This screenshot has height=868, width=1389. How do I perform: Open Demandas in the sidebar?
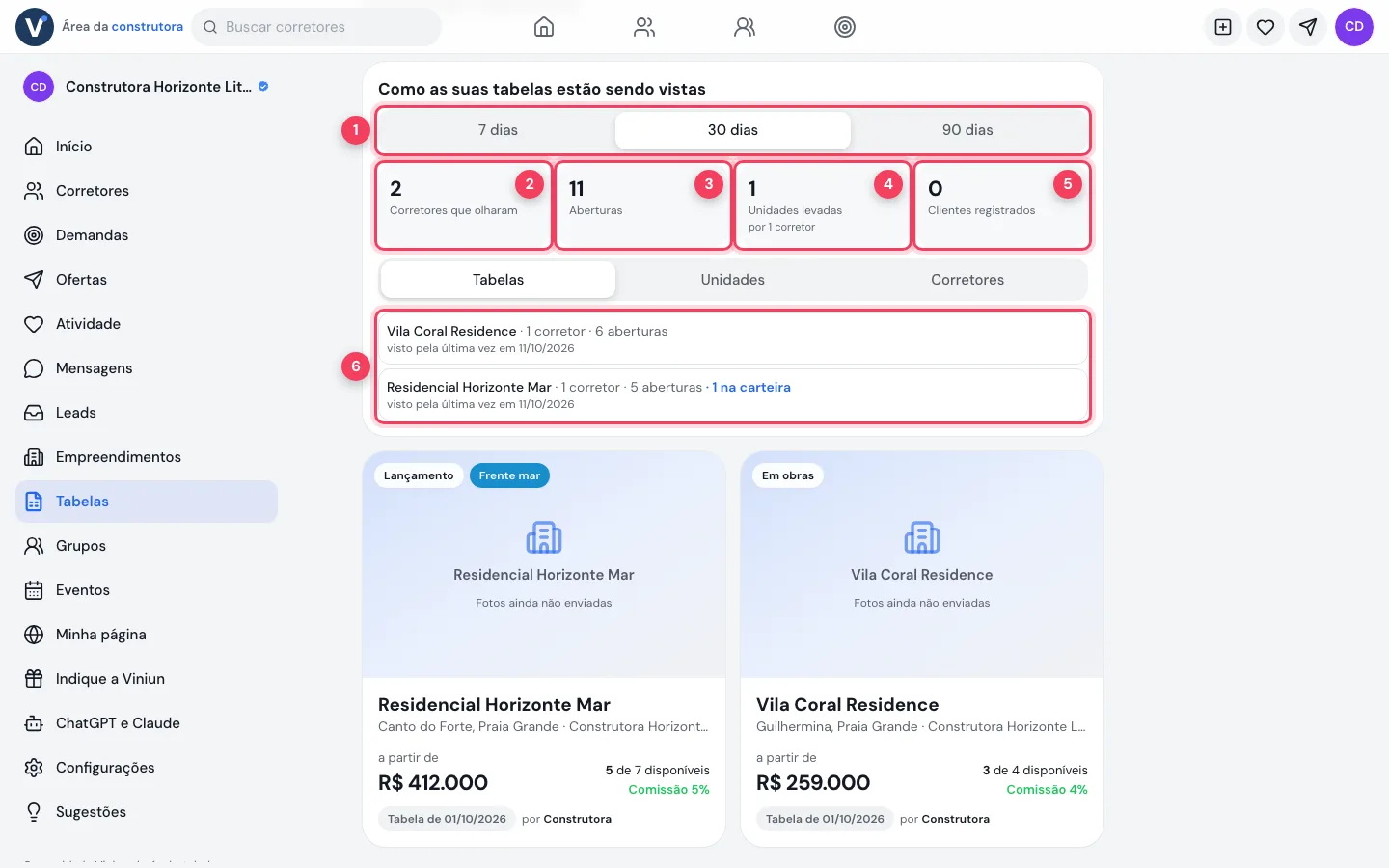[147, 235]
